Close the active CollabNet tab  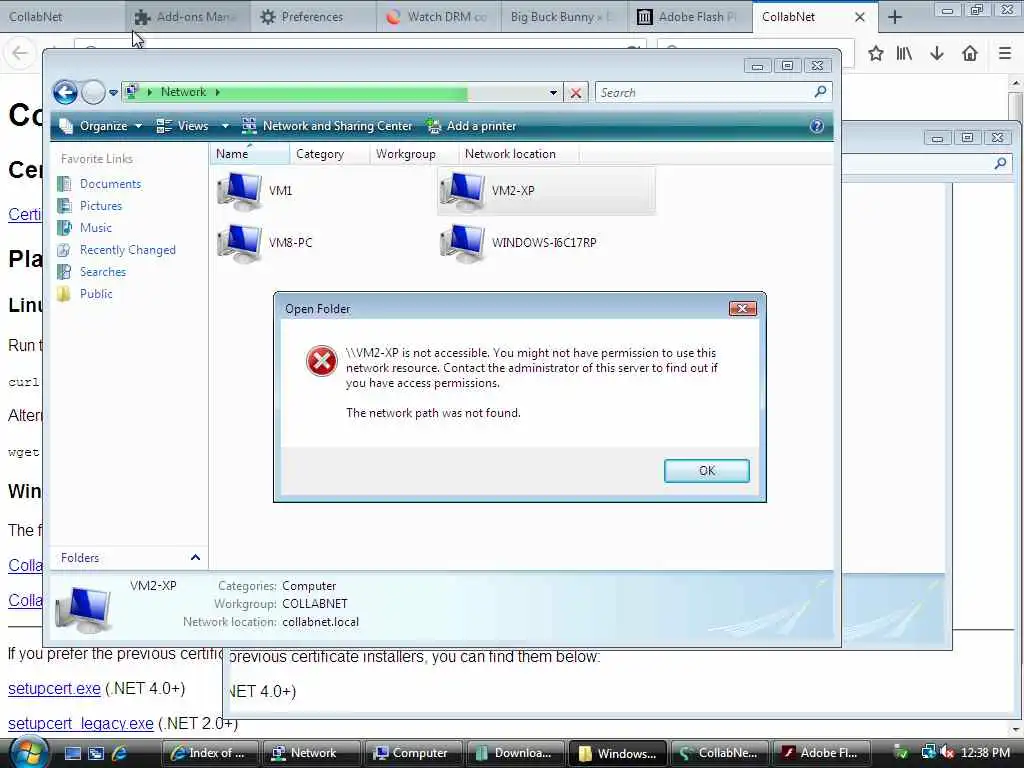(x=860, y=17)
